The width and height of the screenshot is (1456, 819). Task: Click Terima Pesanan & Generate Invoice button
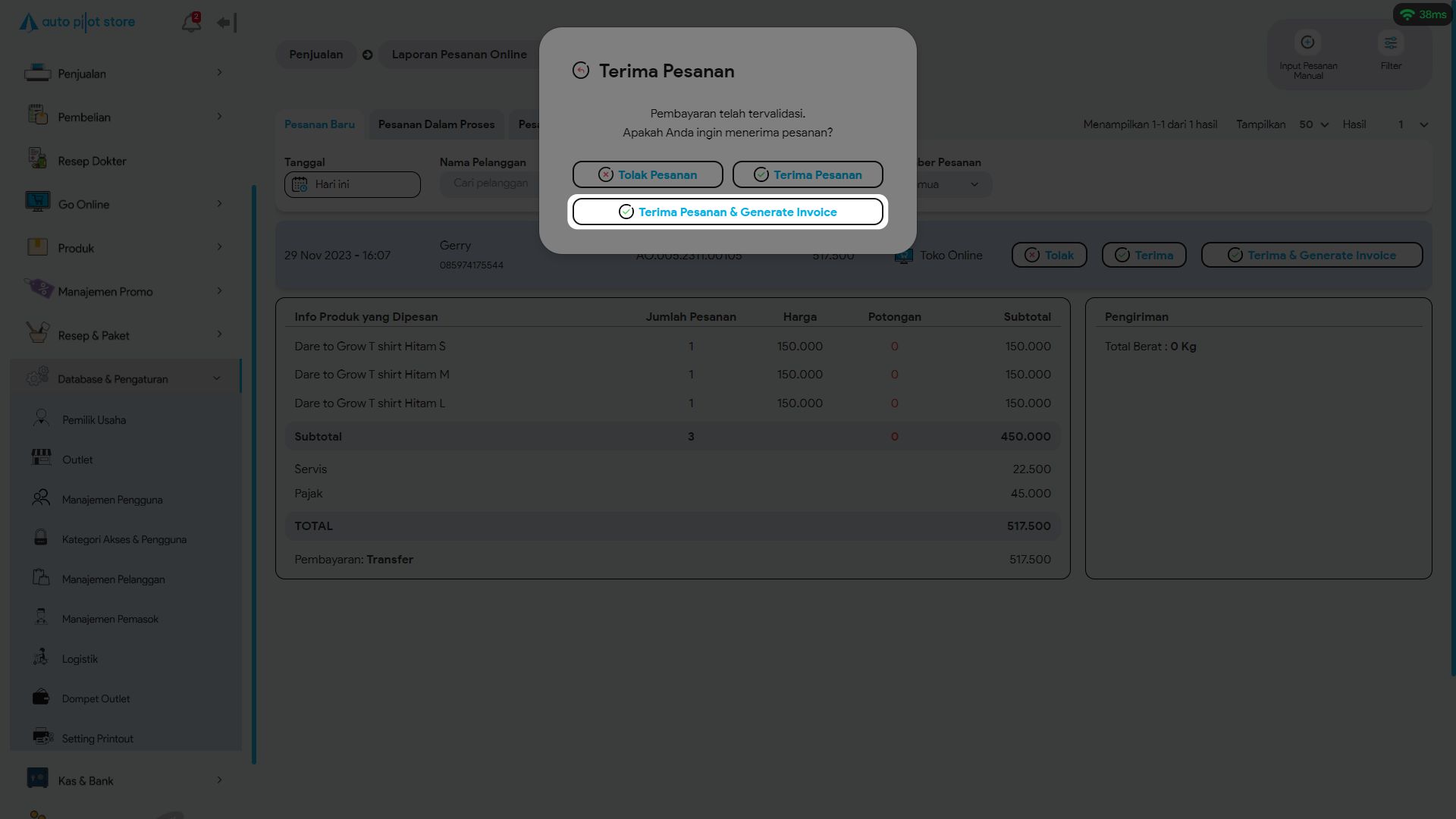(x=727, y=212)
